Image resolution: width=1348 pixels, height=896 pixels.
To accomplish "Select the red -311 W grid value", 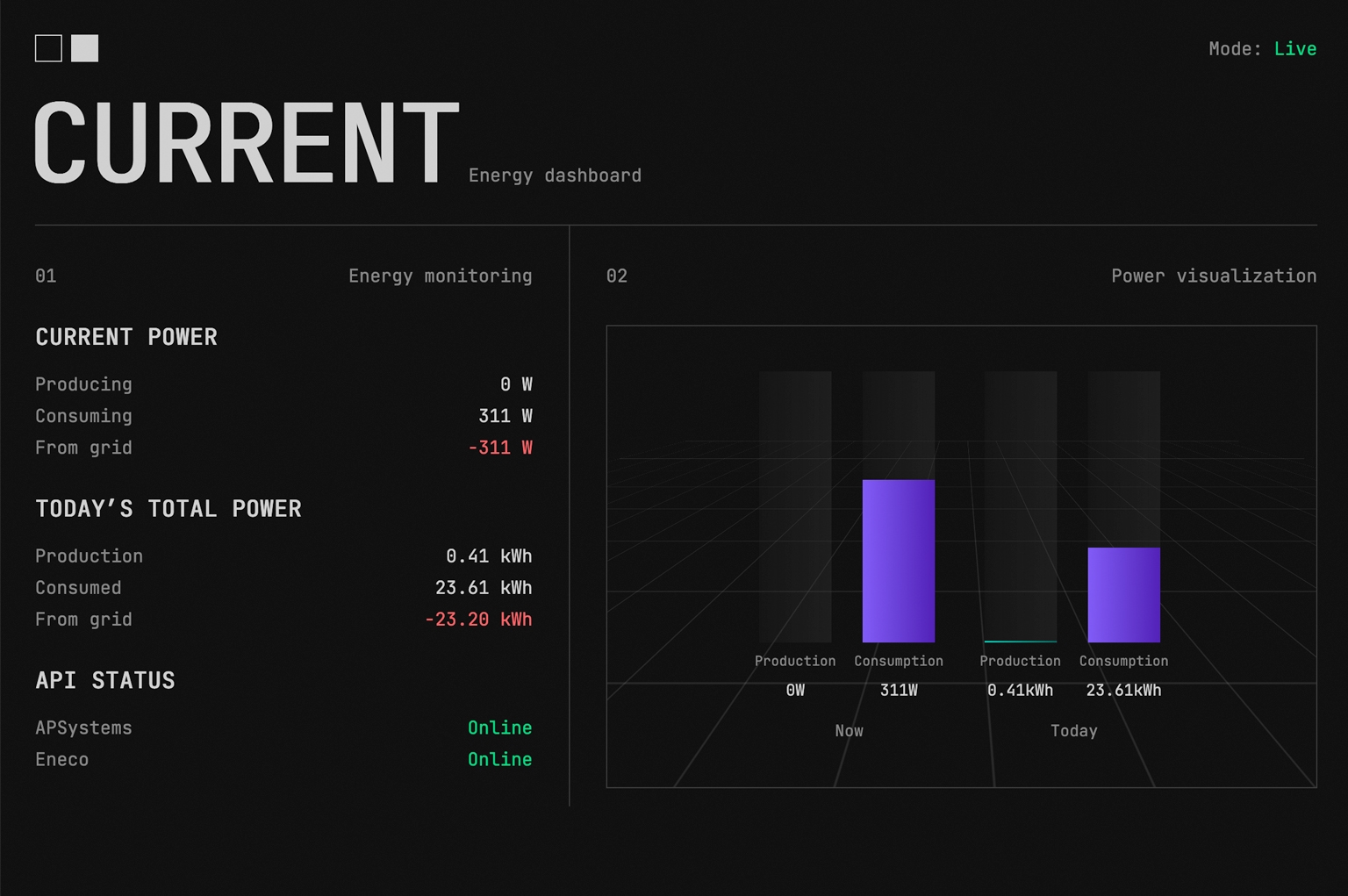I will point(500,448).
